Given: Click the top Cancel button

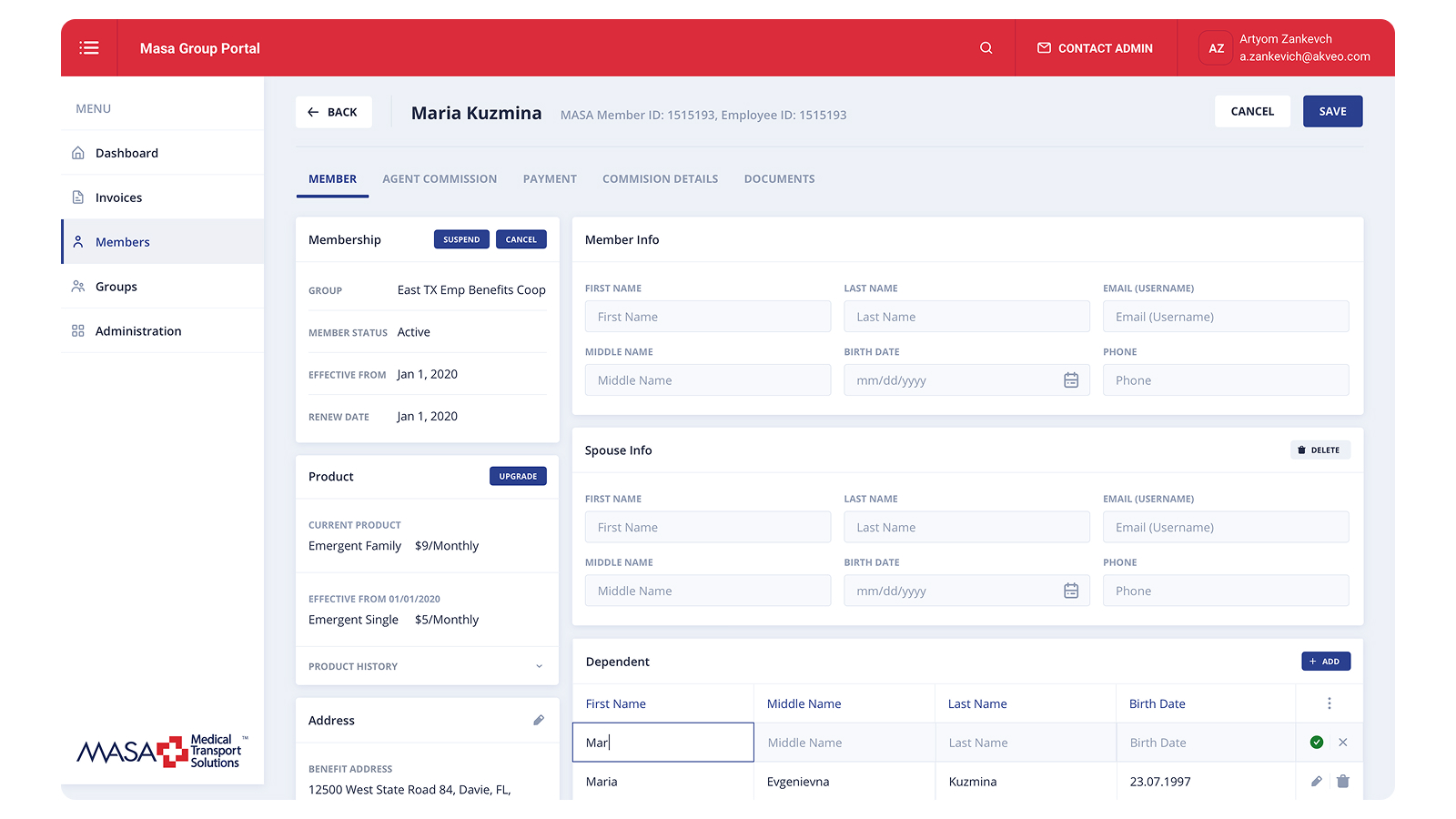Looking at the screenshot, I should pos(1252,111).
